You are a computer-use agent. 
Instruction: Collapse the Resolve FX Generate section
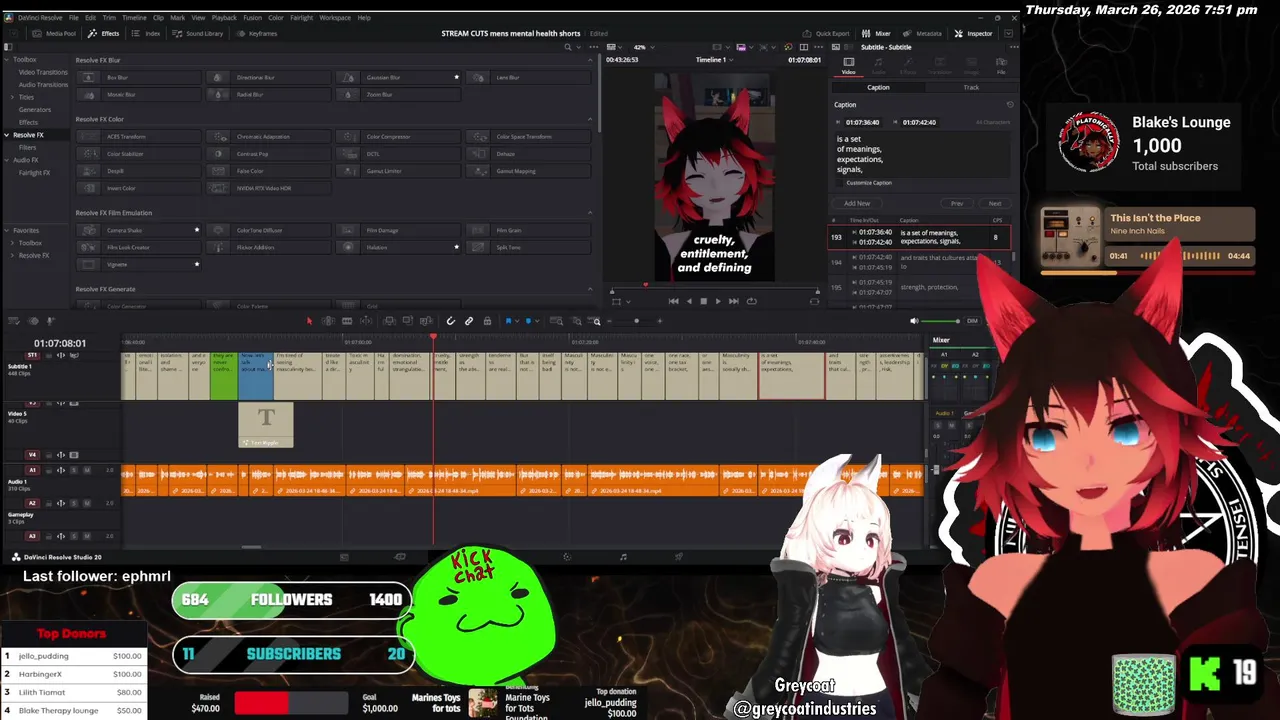click(589, 289)
